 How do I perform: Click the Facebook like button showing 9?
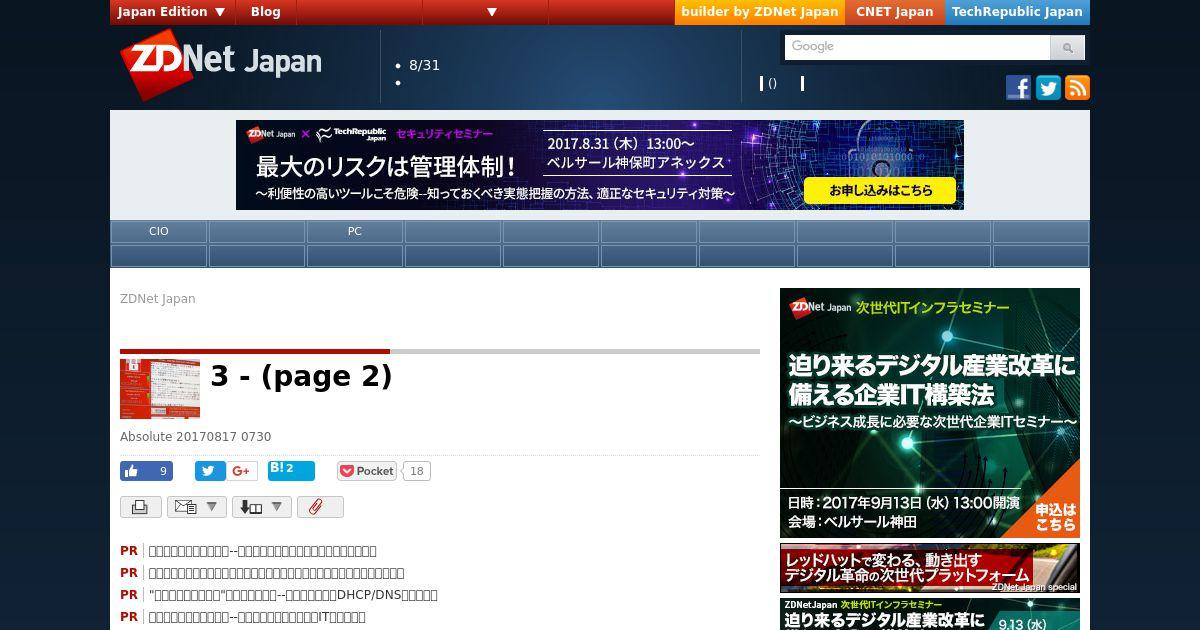coord(146,471)
